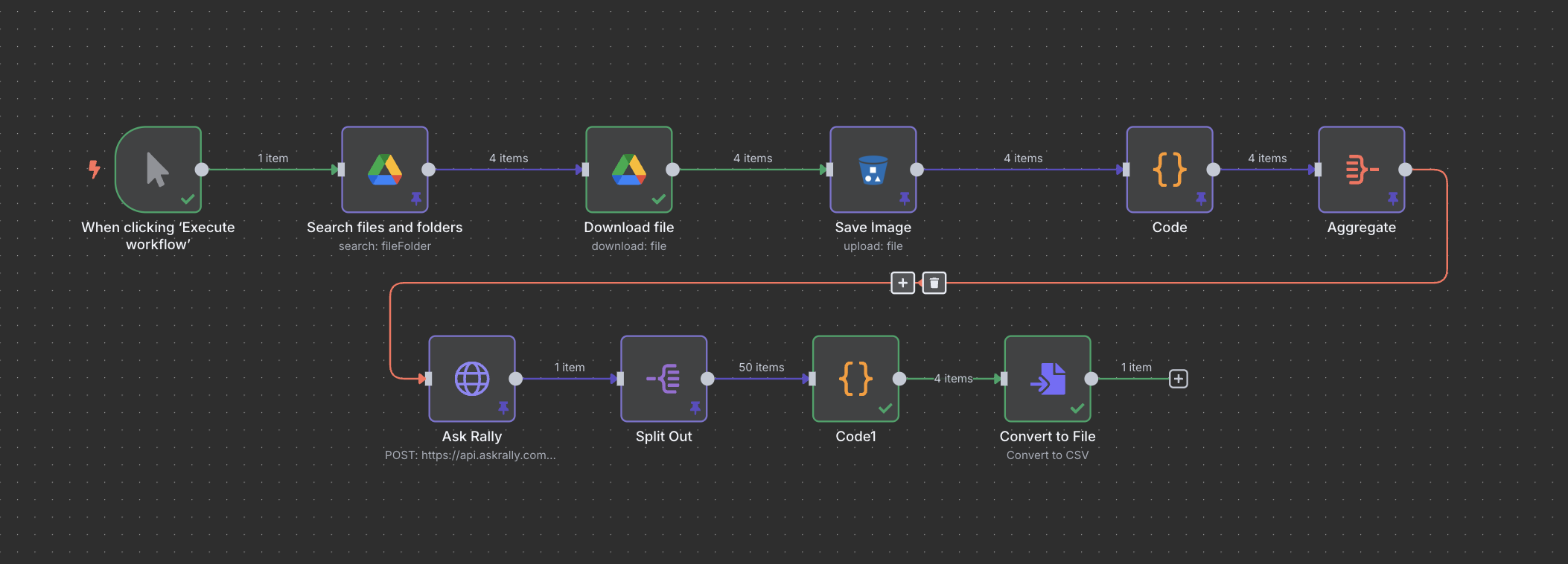This screenshot has height=564, width=1568.
Task: Click the input handle of Code1 node
Action: tap(812, 379)
